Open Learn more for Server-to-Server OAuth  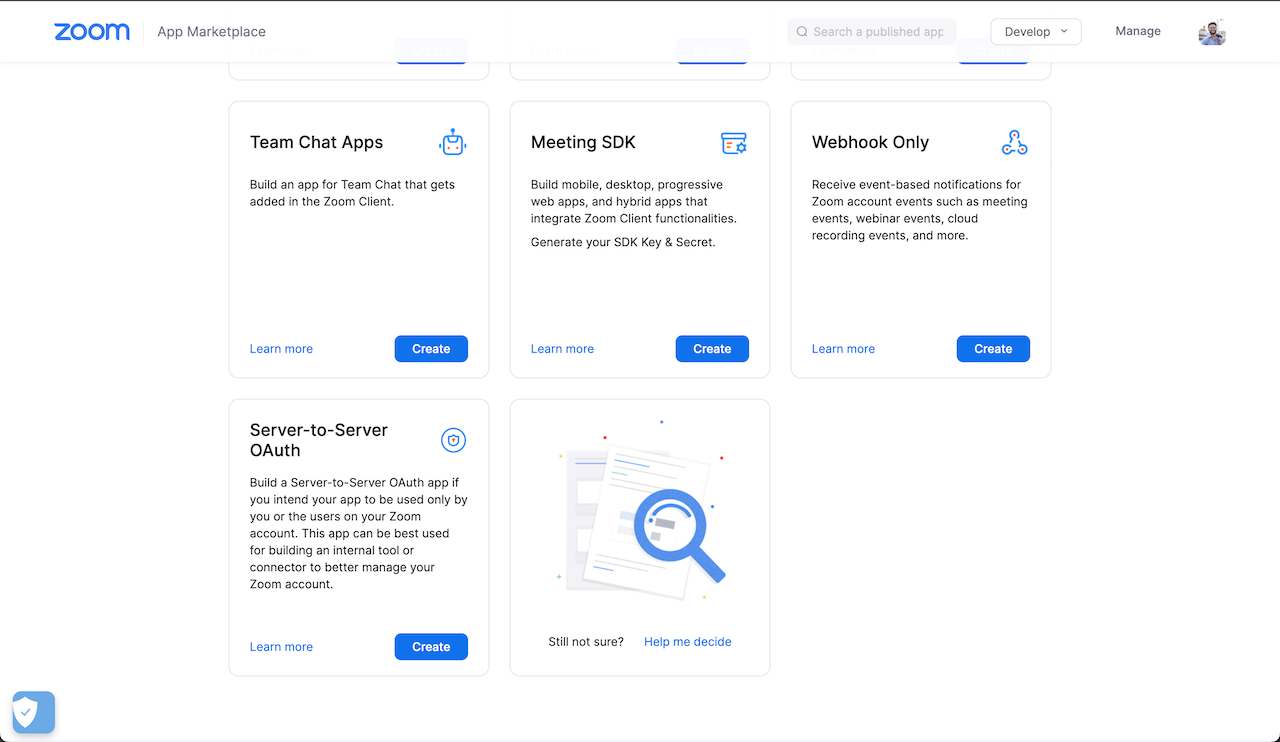281,647
